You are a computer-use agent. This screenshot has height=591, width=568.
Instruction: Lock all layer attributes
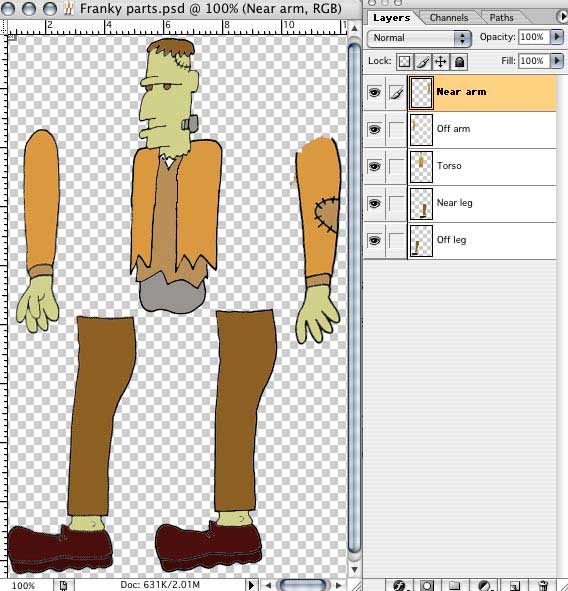click(x=459, y=61)
